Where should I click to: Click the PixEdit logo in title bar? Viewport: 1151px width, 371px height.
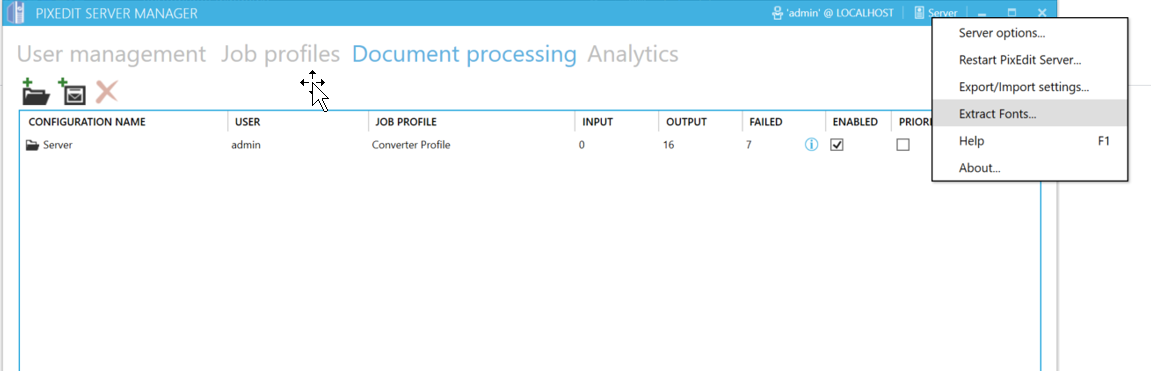tap(11, 12)
